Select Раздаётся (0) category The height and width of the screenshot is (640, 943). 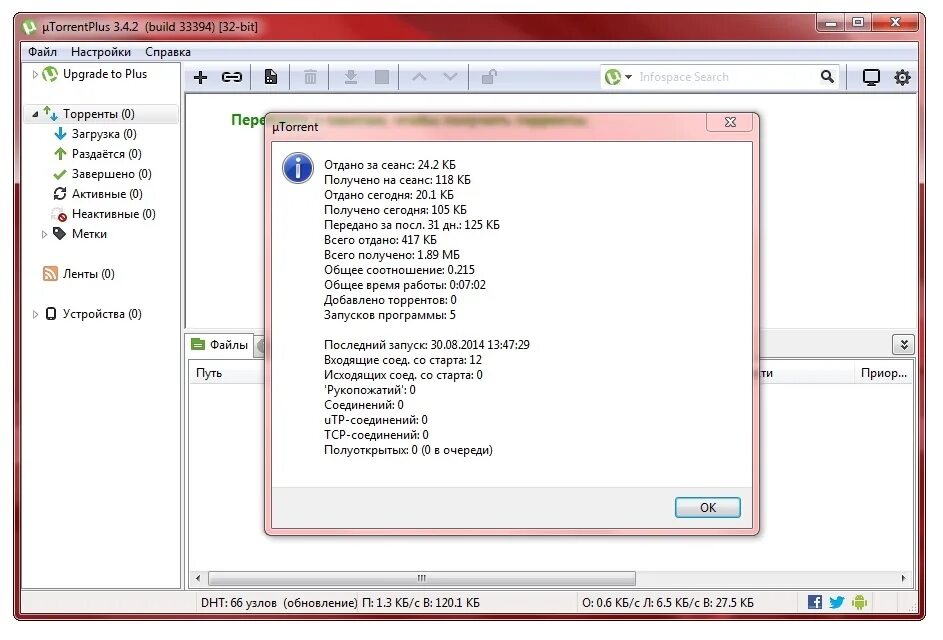pos(106,154)
